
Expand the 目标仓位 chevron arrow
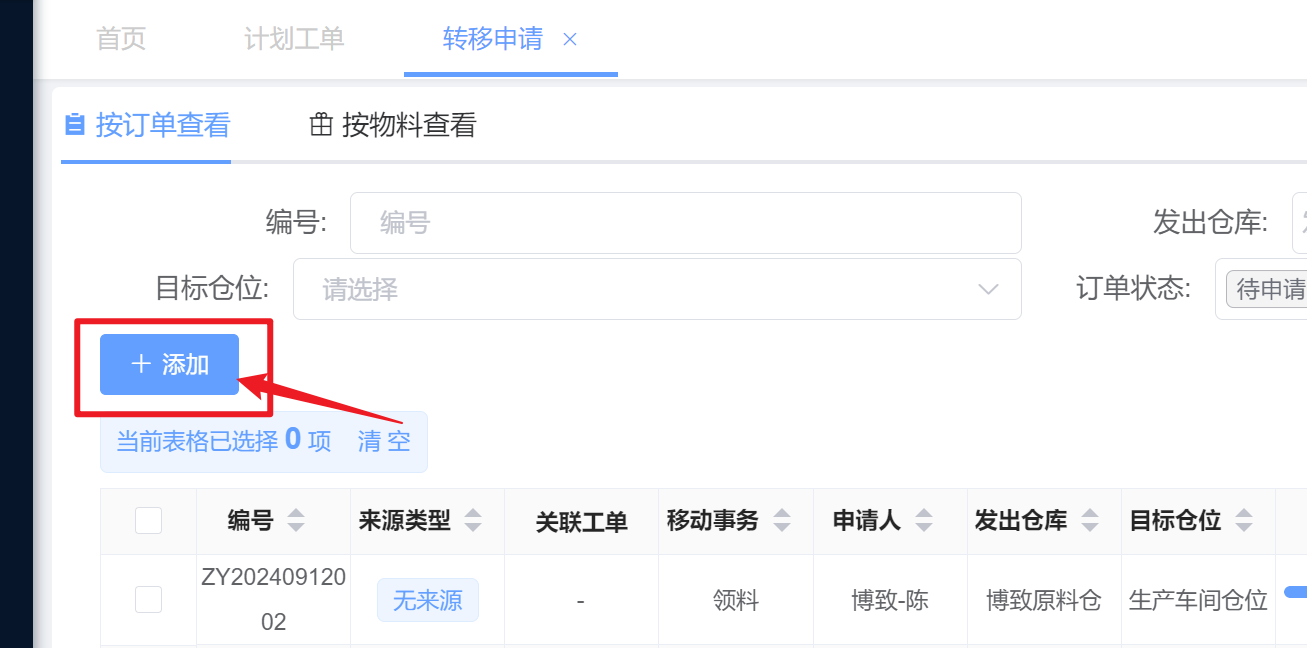point(988,290)
